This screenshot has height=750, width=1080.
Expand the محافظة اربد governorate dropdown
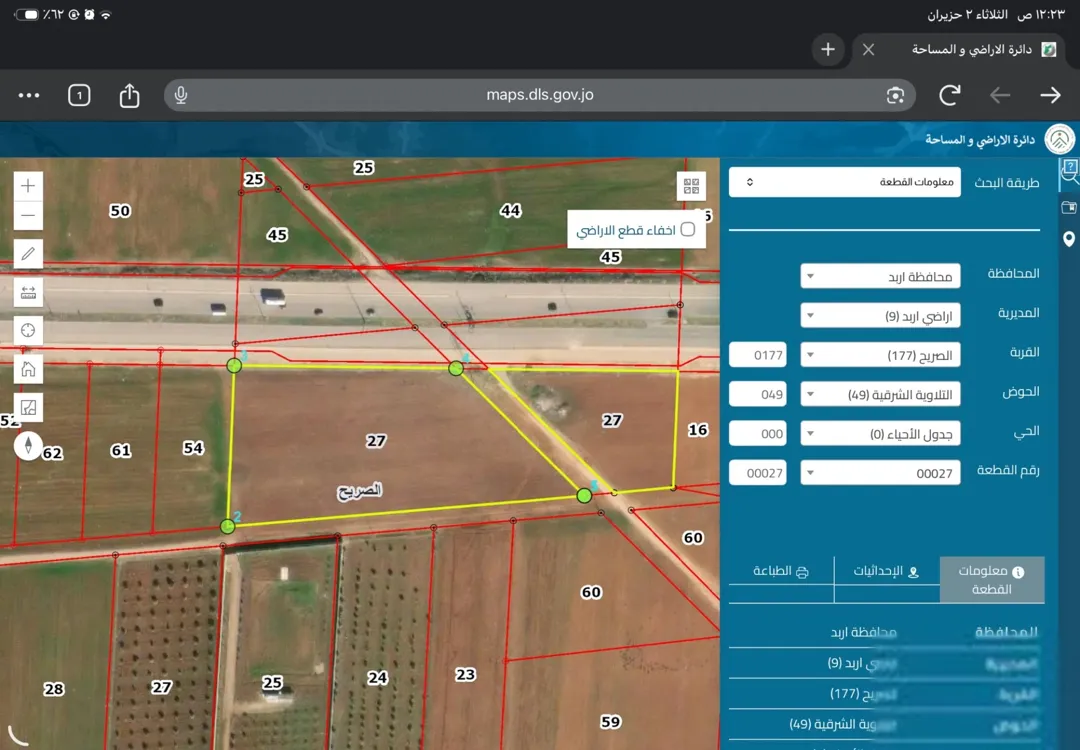[880, 276]
